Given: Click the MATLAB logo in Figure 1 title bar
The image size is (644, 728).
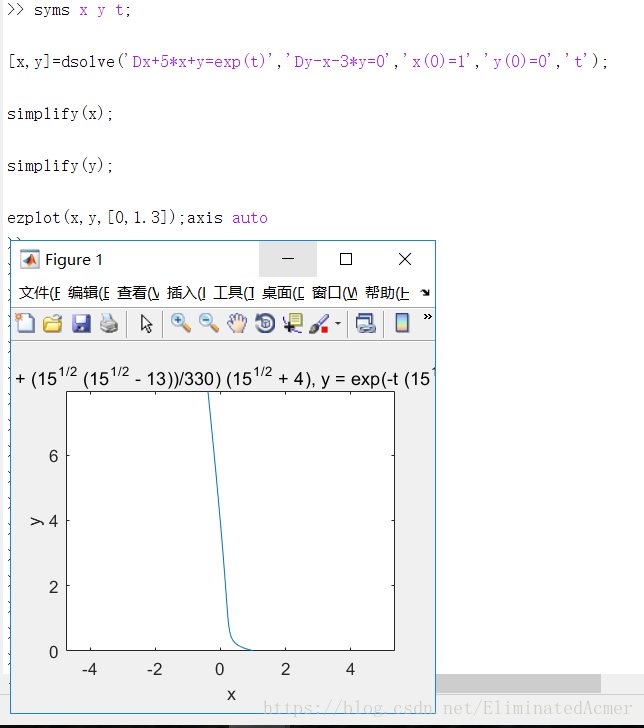Looking at the screenshot, I should [x=30, y=260].
